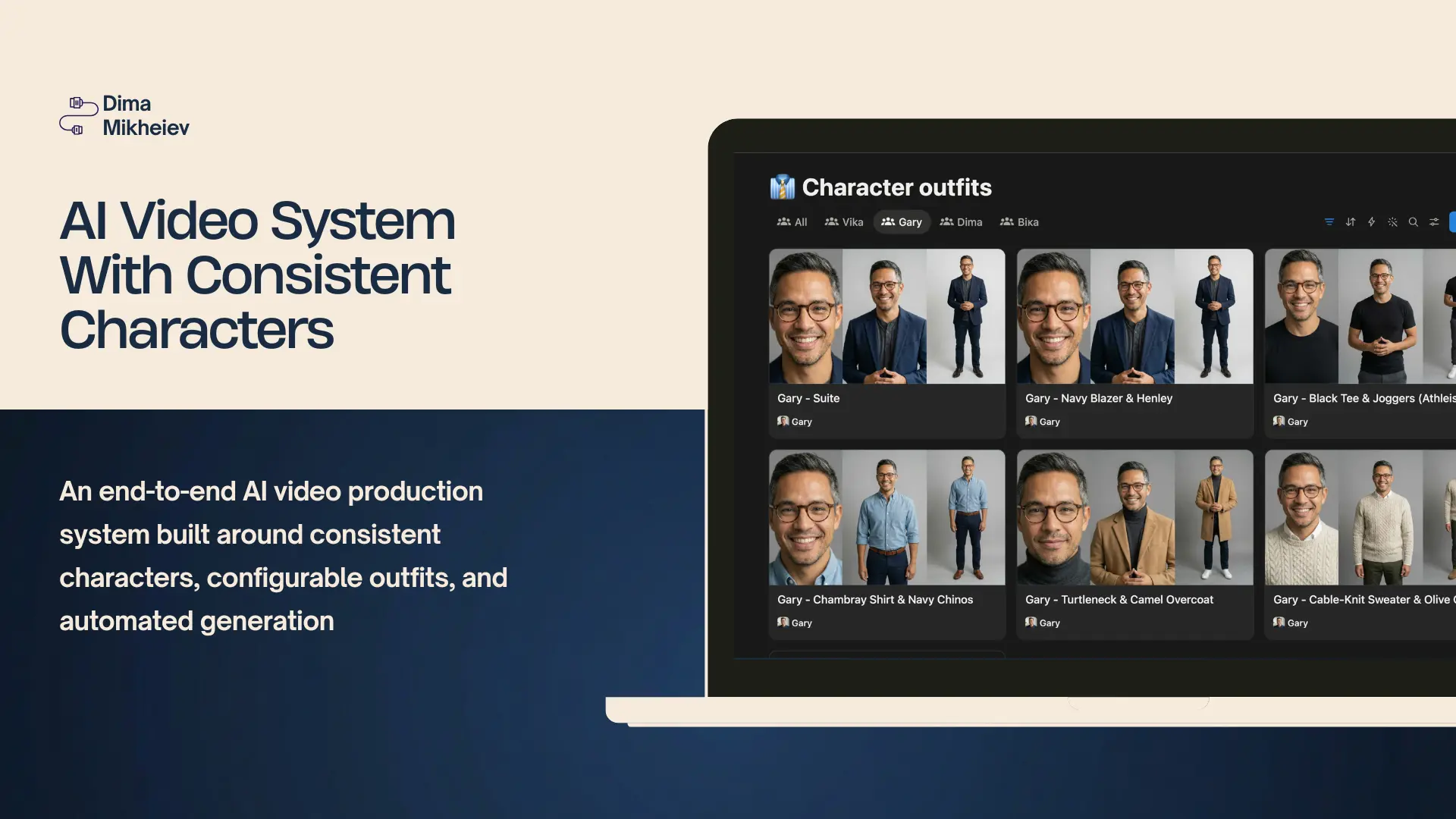Open Gary relation tag under Chambray Shirt card
The image size is (1456, 819).
click(795, 623)
